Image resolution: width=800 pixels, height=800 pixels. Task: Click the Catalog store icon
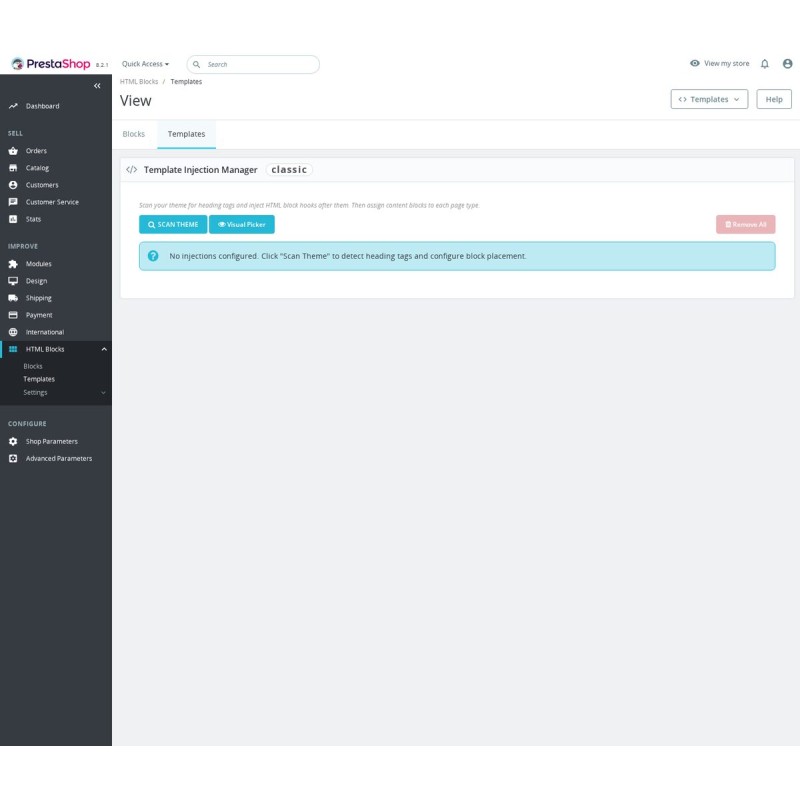click(13, 168)
